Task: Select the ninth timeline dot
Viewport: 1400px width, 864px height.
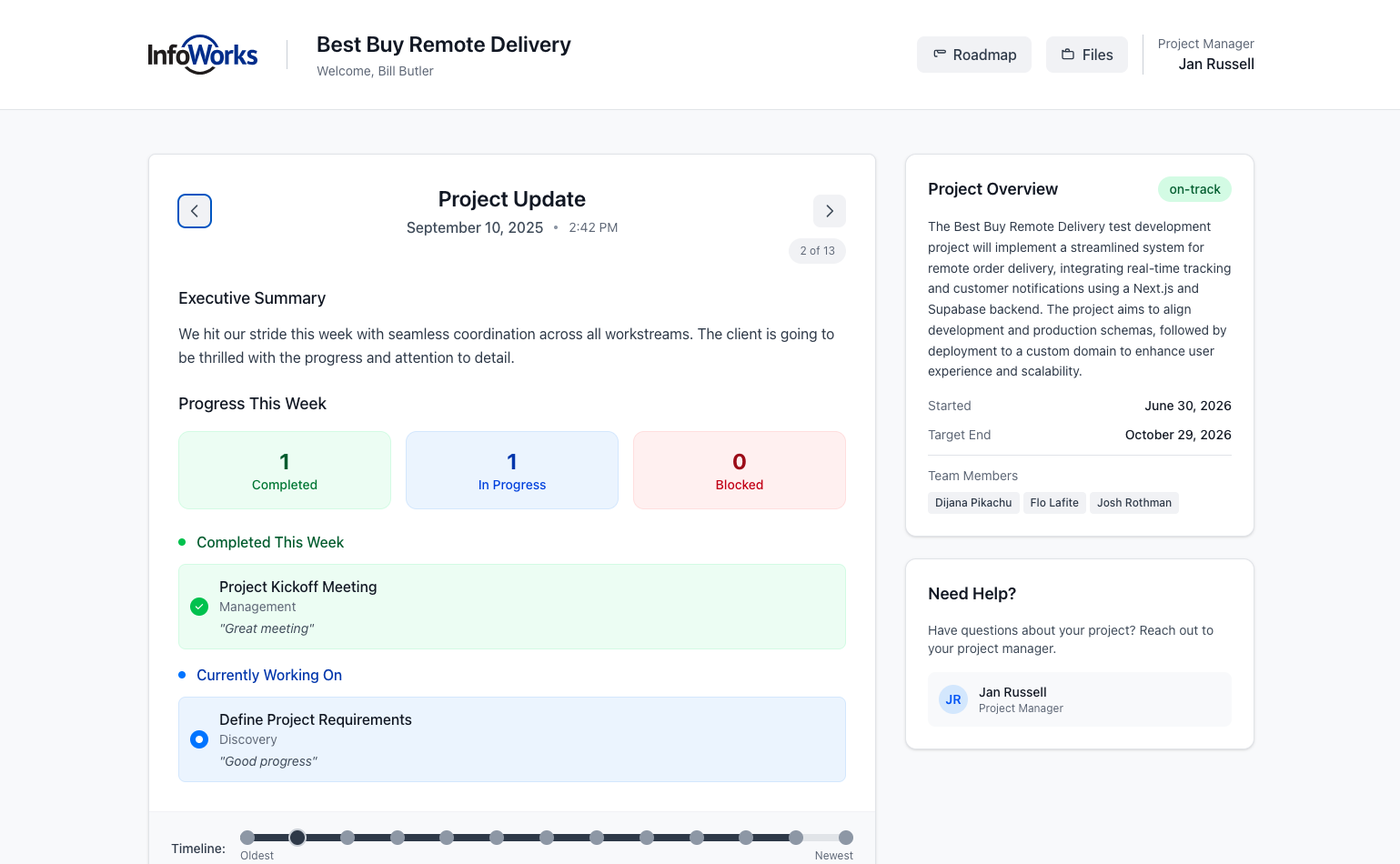Action: pos(647,838)
